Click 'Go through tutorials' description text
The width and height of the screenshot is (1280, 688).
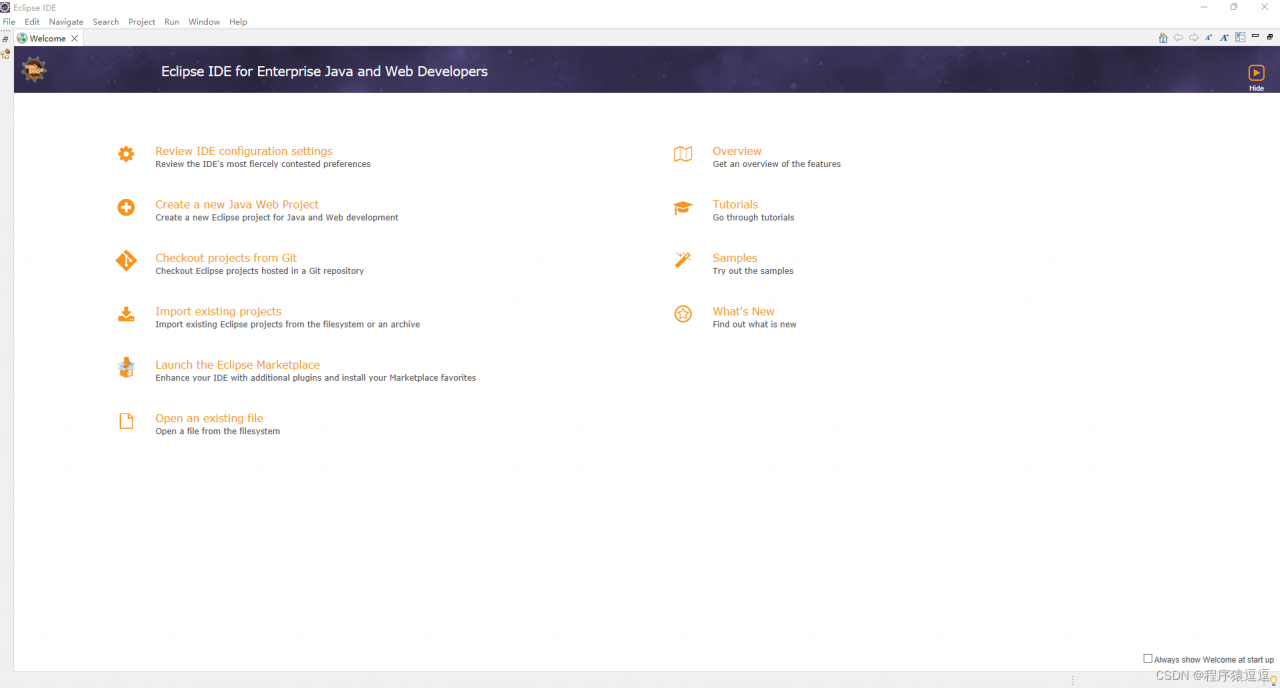tap(753, 217)
